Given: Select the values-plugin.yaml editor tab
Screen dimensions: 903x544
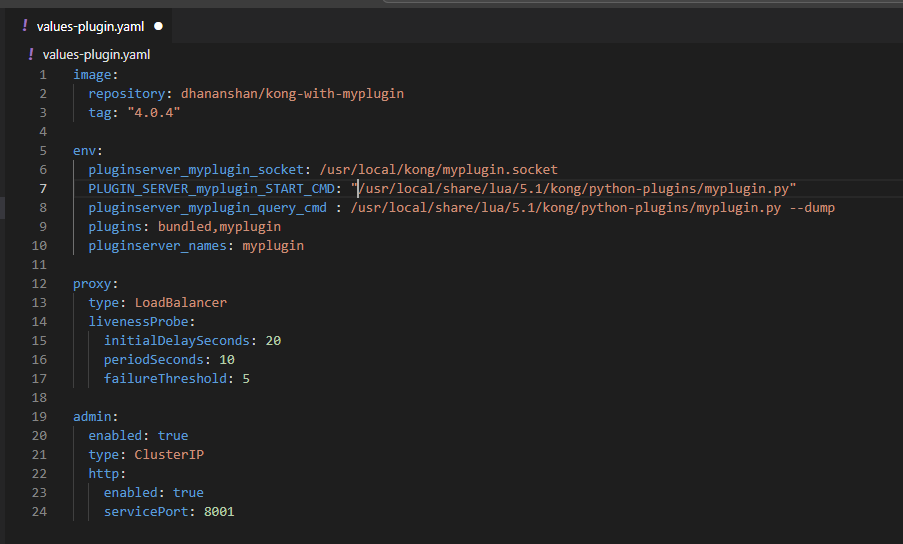Looking at the screenshot, I should 93,26.
